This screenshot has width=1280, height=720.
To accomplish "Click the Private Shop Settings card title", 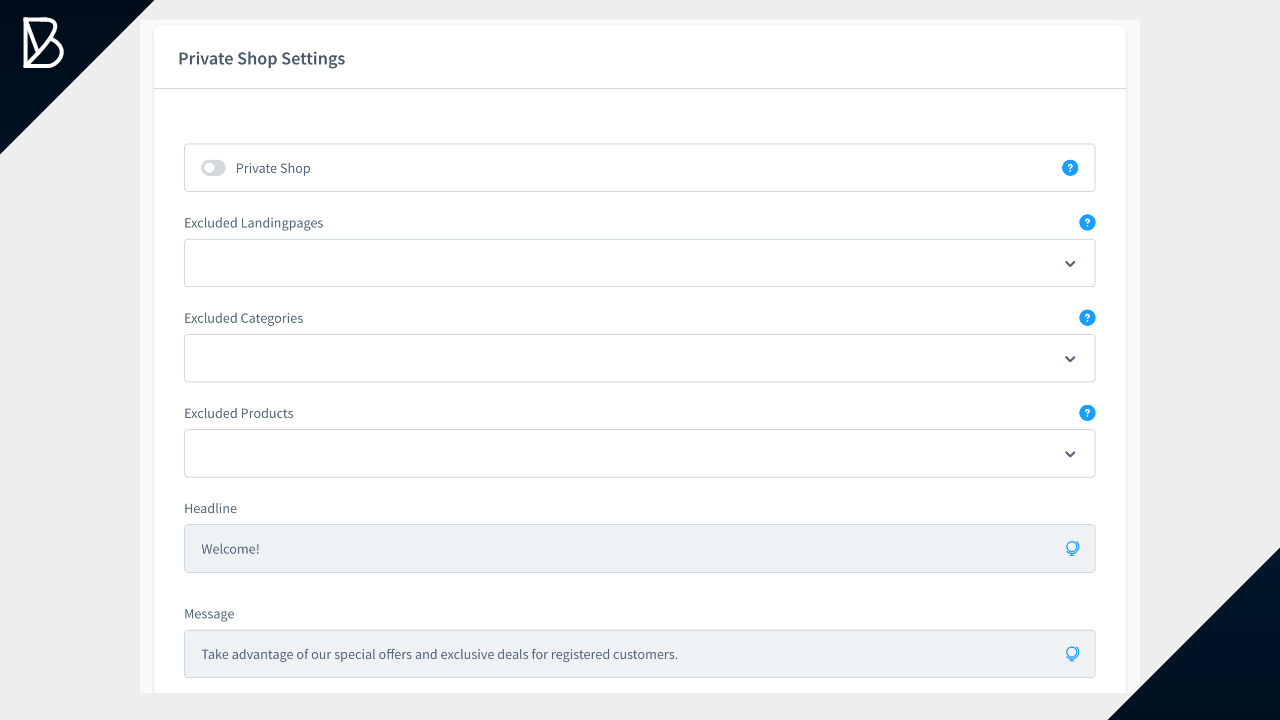I will 261,59.
